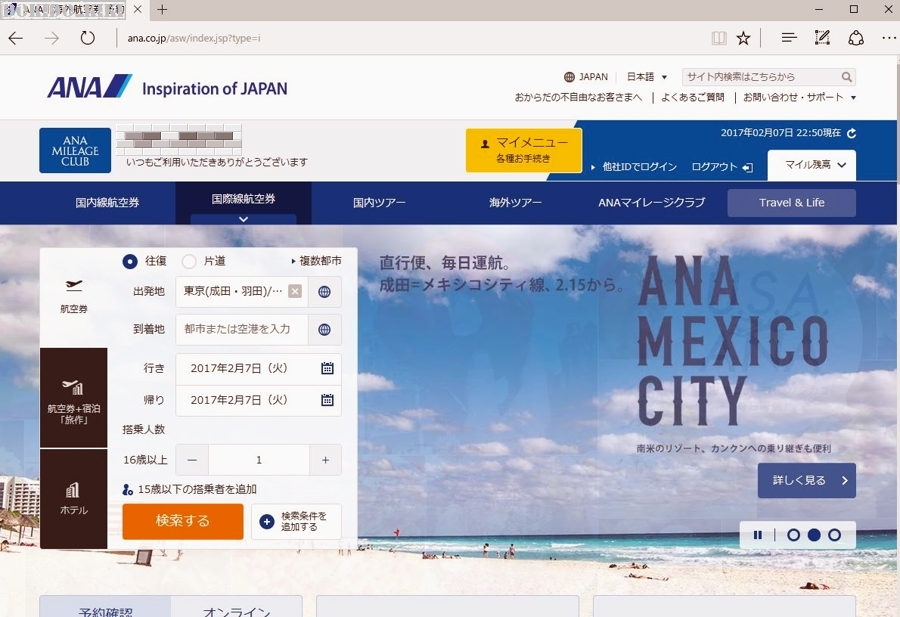
Task: Open the browser Hub icon
Action: pos(789,38)
